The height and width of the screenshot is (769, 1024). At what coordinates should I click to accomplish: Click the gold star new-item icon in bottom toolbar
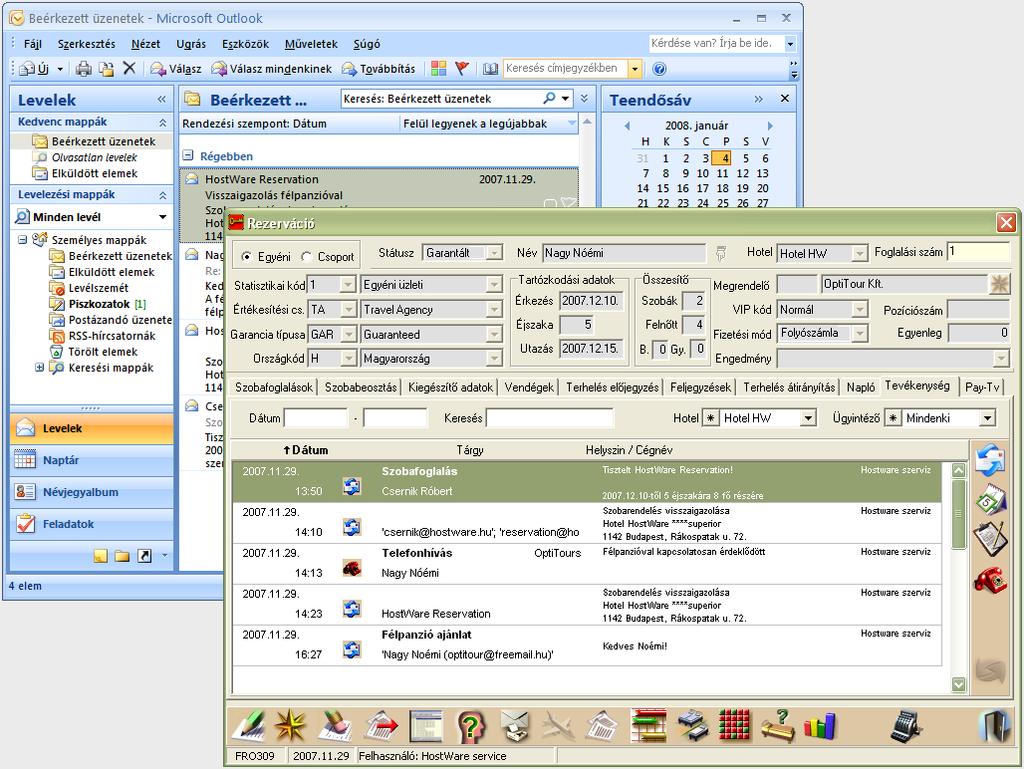(291, 725)
